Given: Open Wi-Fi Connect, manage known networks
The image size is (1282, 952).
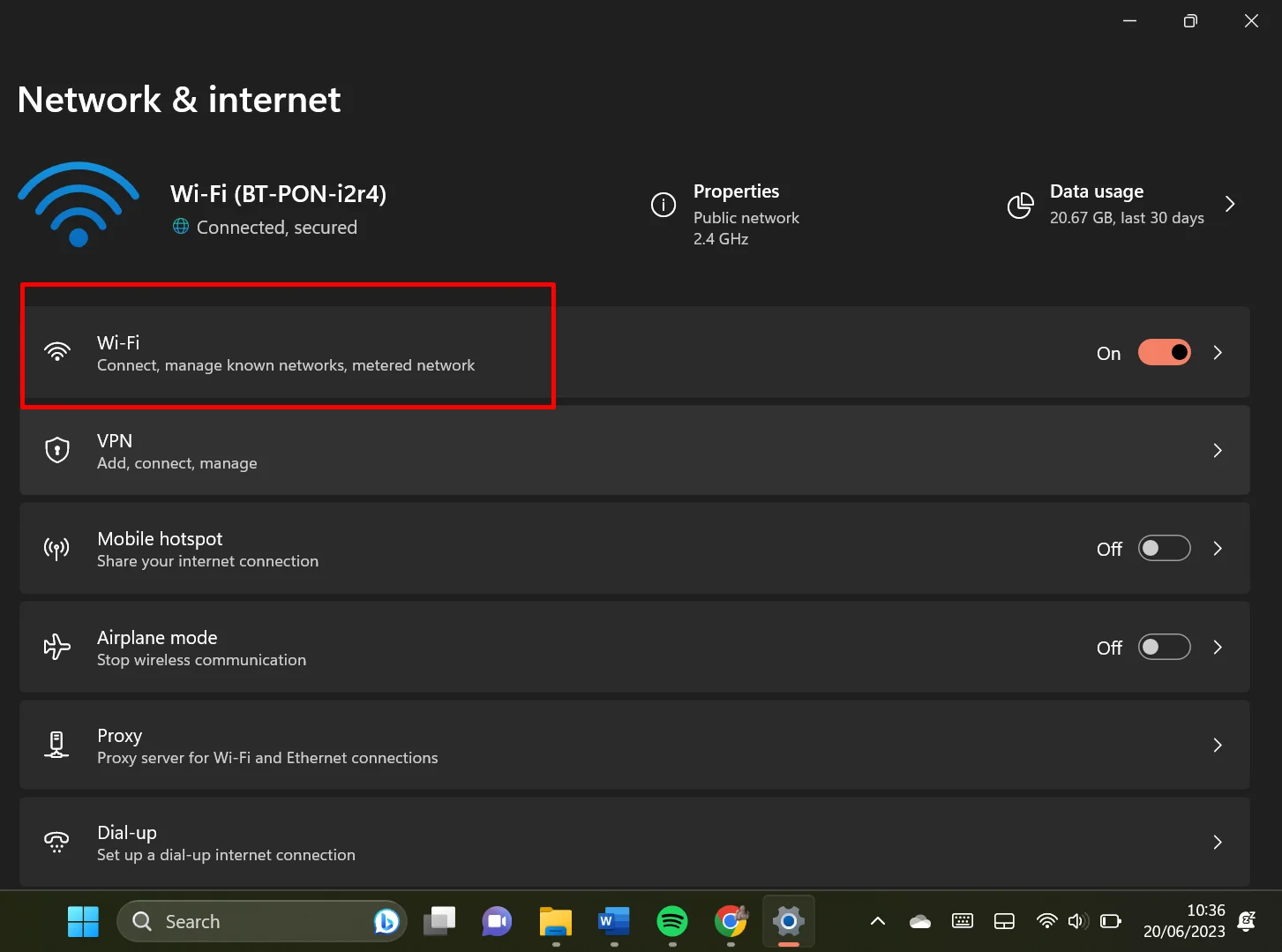Looking at the screenshot, I should (x=634, y=352).
